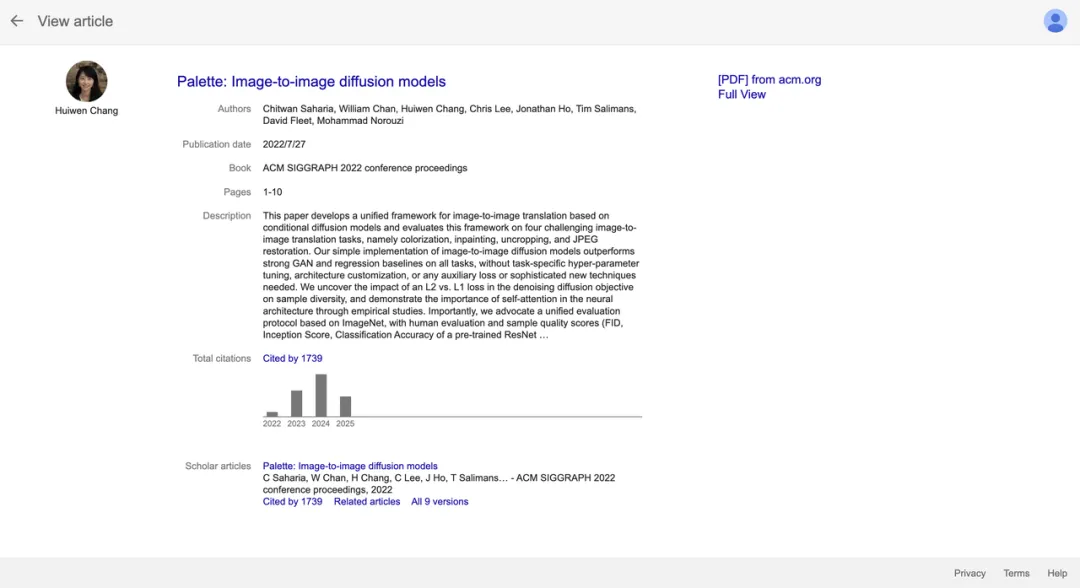Click the View article header text
1080x588 pixels.
click(75, 21)
